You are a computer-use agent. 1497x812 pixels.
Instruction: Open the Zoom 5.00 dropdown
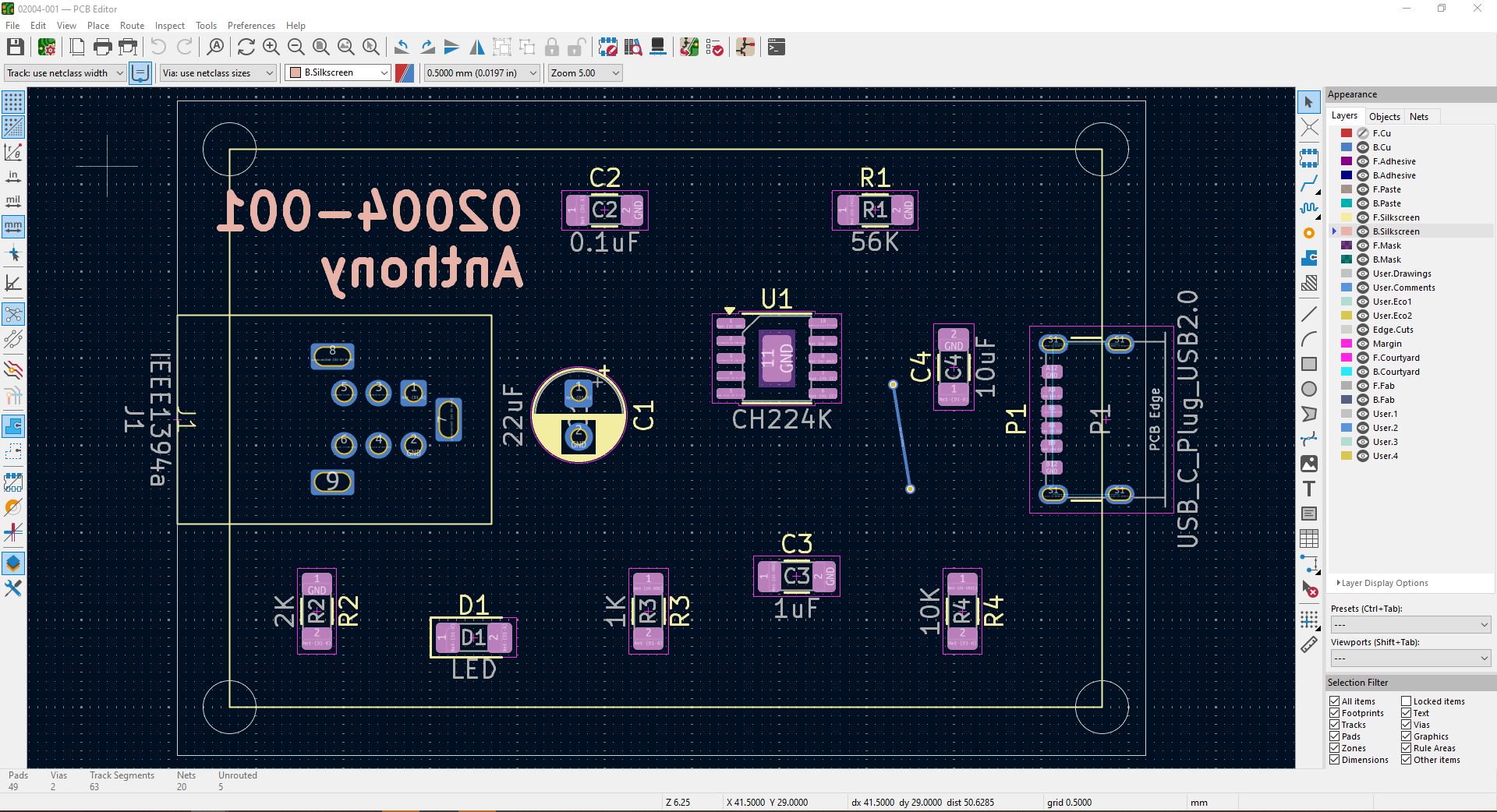click(585, 73)
